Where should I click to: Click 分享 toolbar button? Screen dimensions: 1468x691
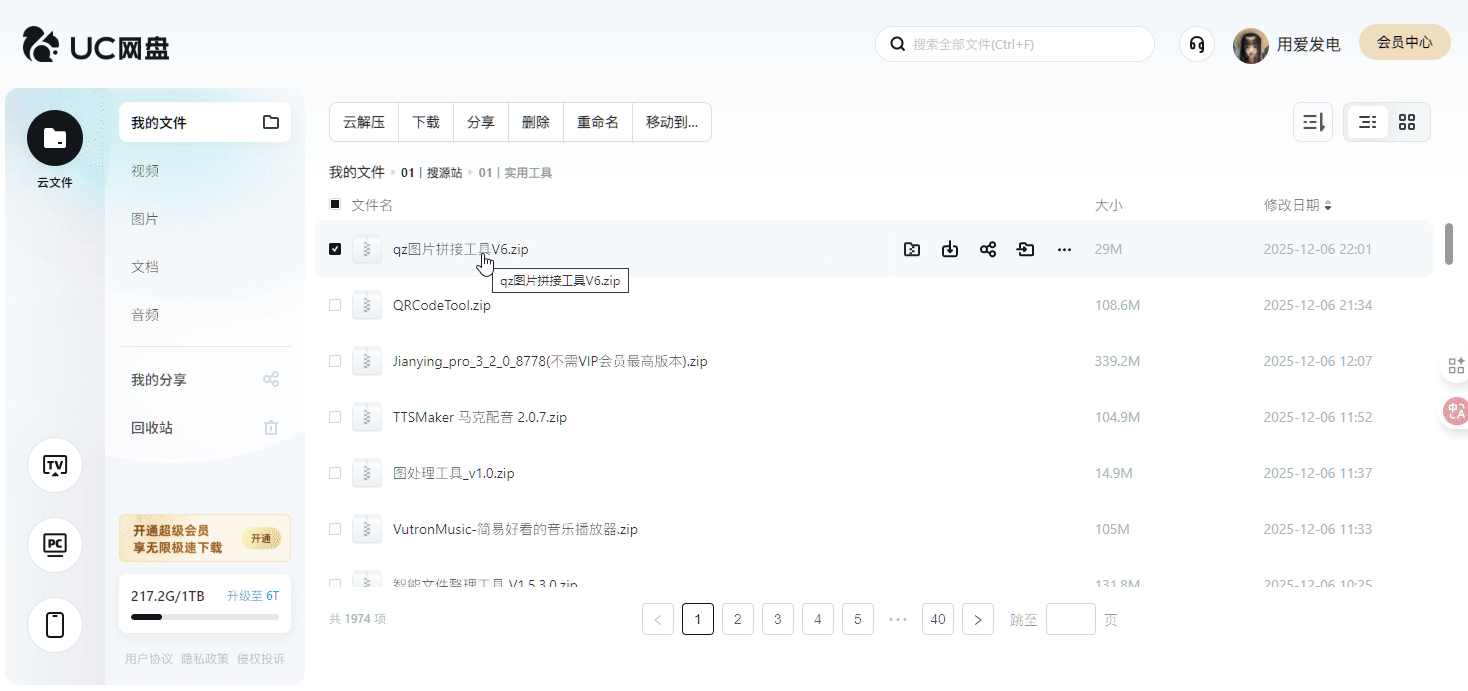[x=481, y=122]
